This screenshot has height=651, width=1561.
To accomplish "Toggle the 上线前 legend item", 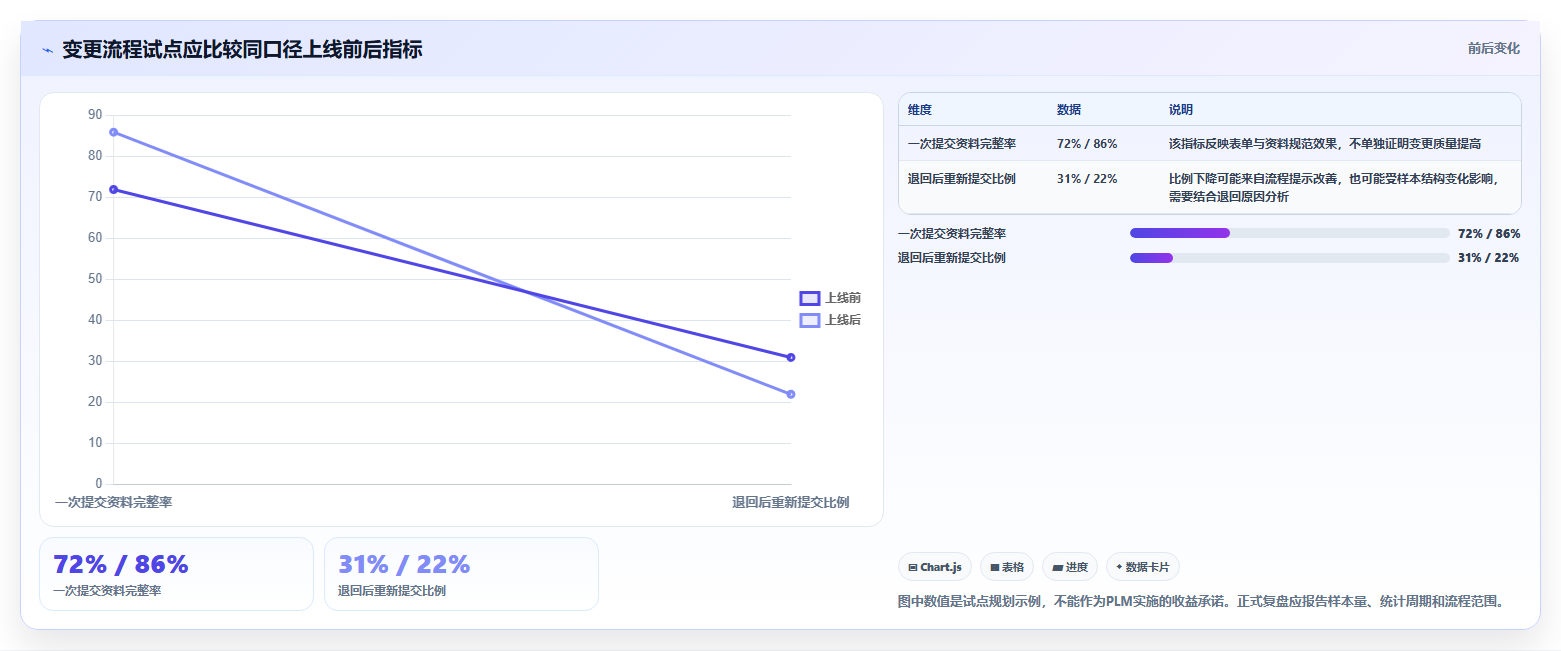I will 830,298.
